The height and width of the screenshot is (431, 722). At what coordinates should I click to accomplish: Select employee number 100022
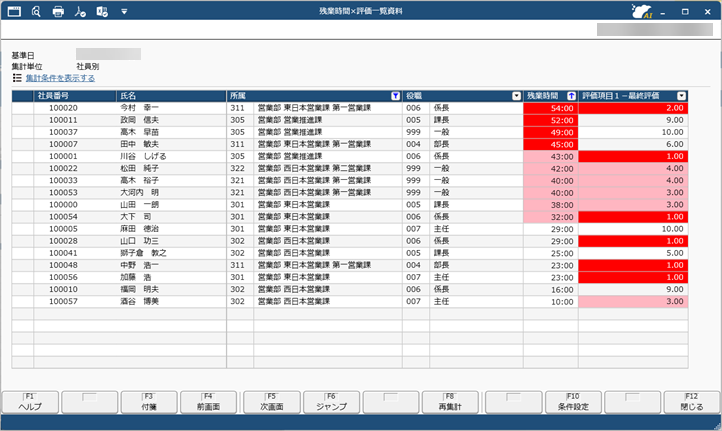coord(64,169)
